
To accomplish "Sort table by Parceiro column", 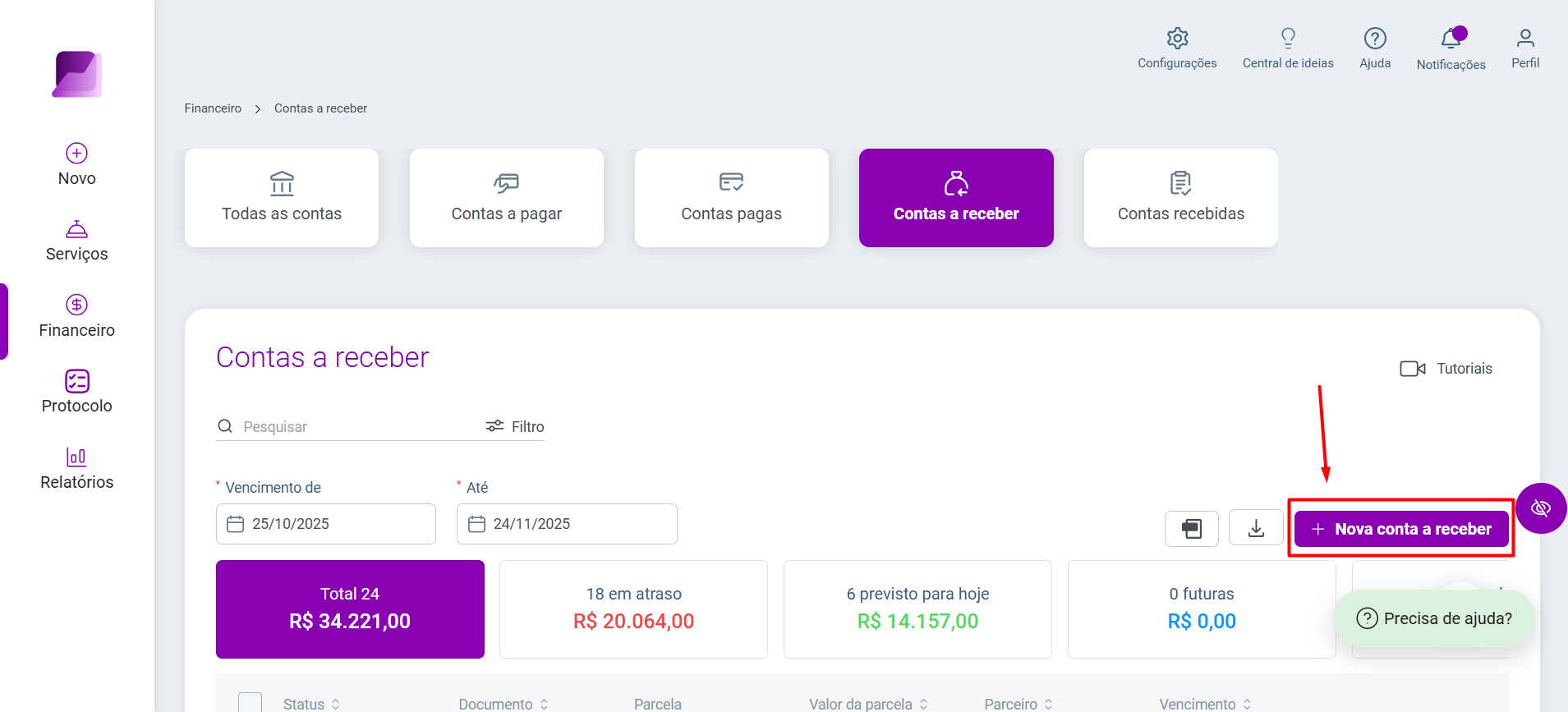I will tap(1019, 704).
